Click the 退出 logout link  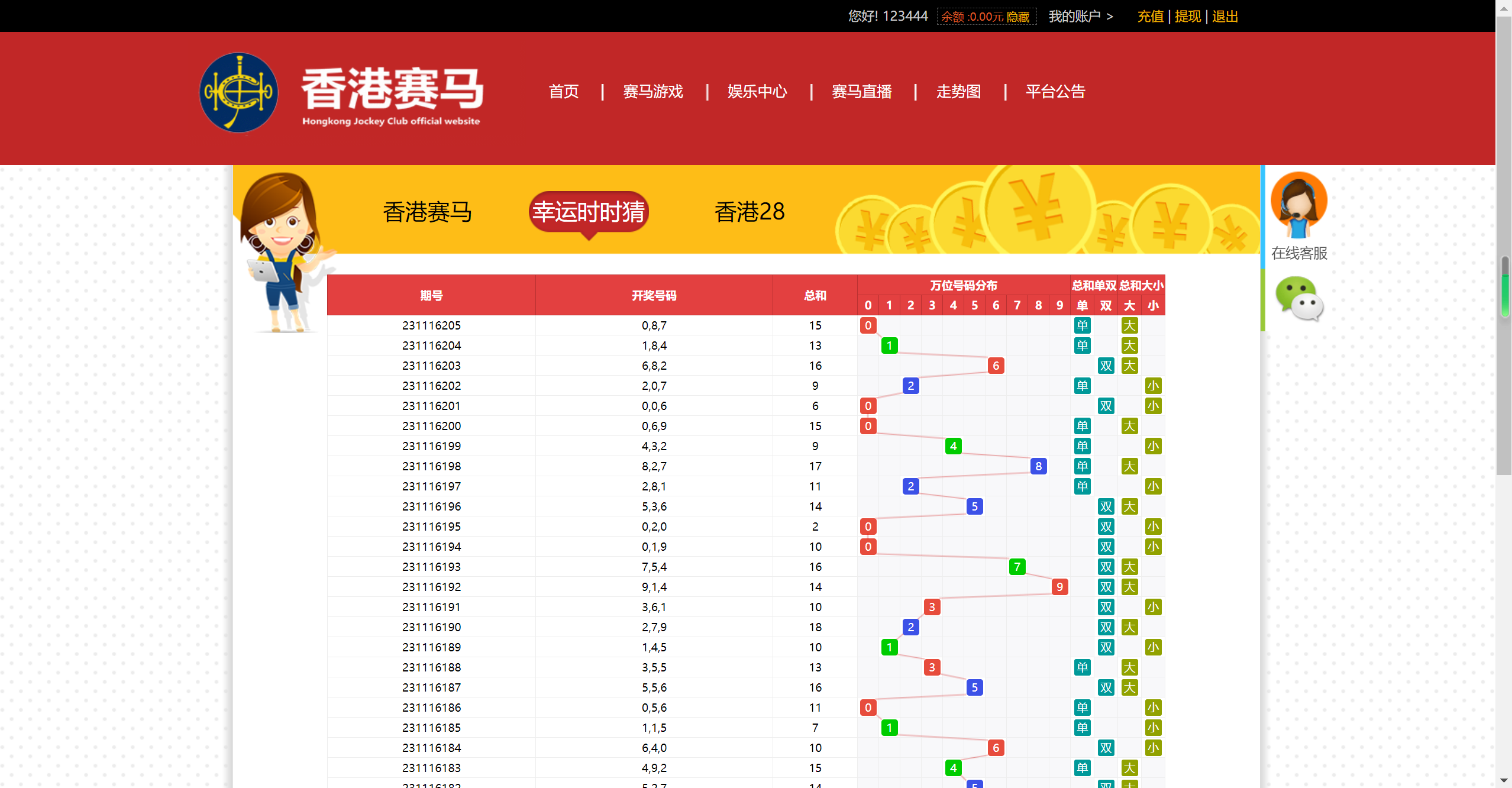click(1225, 17)
